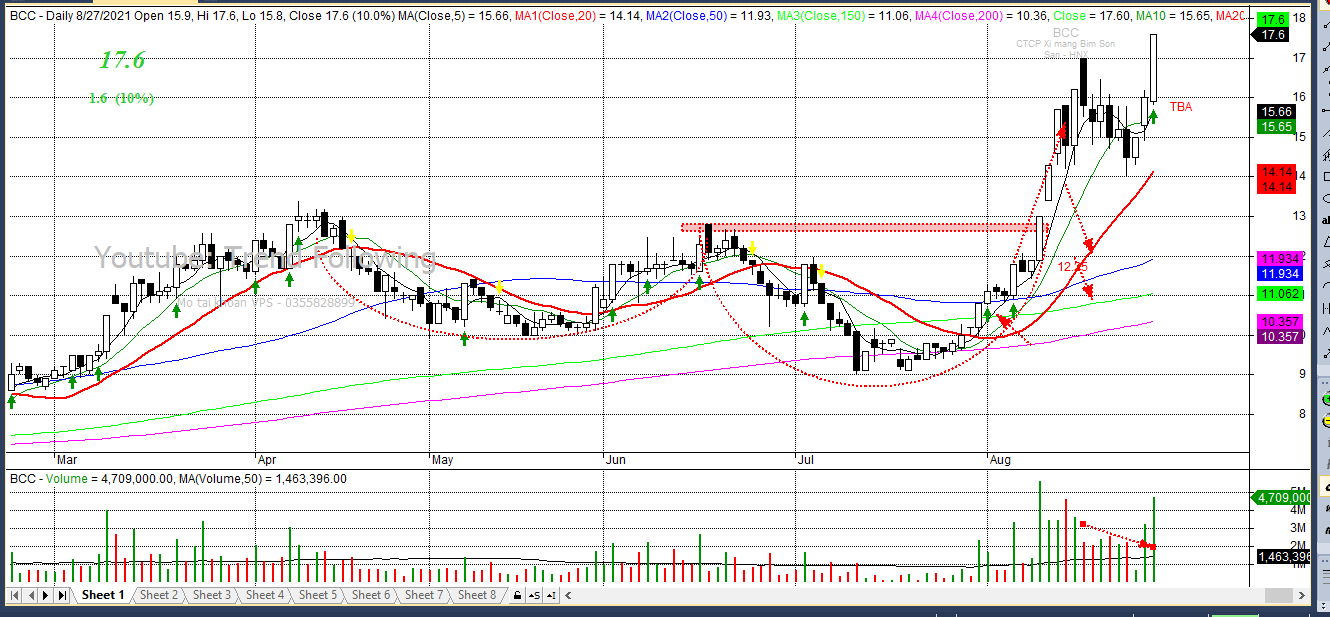Click the next sheet arrow
The height and width of the screenshot is (617, 1330).
[47, 596]
